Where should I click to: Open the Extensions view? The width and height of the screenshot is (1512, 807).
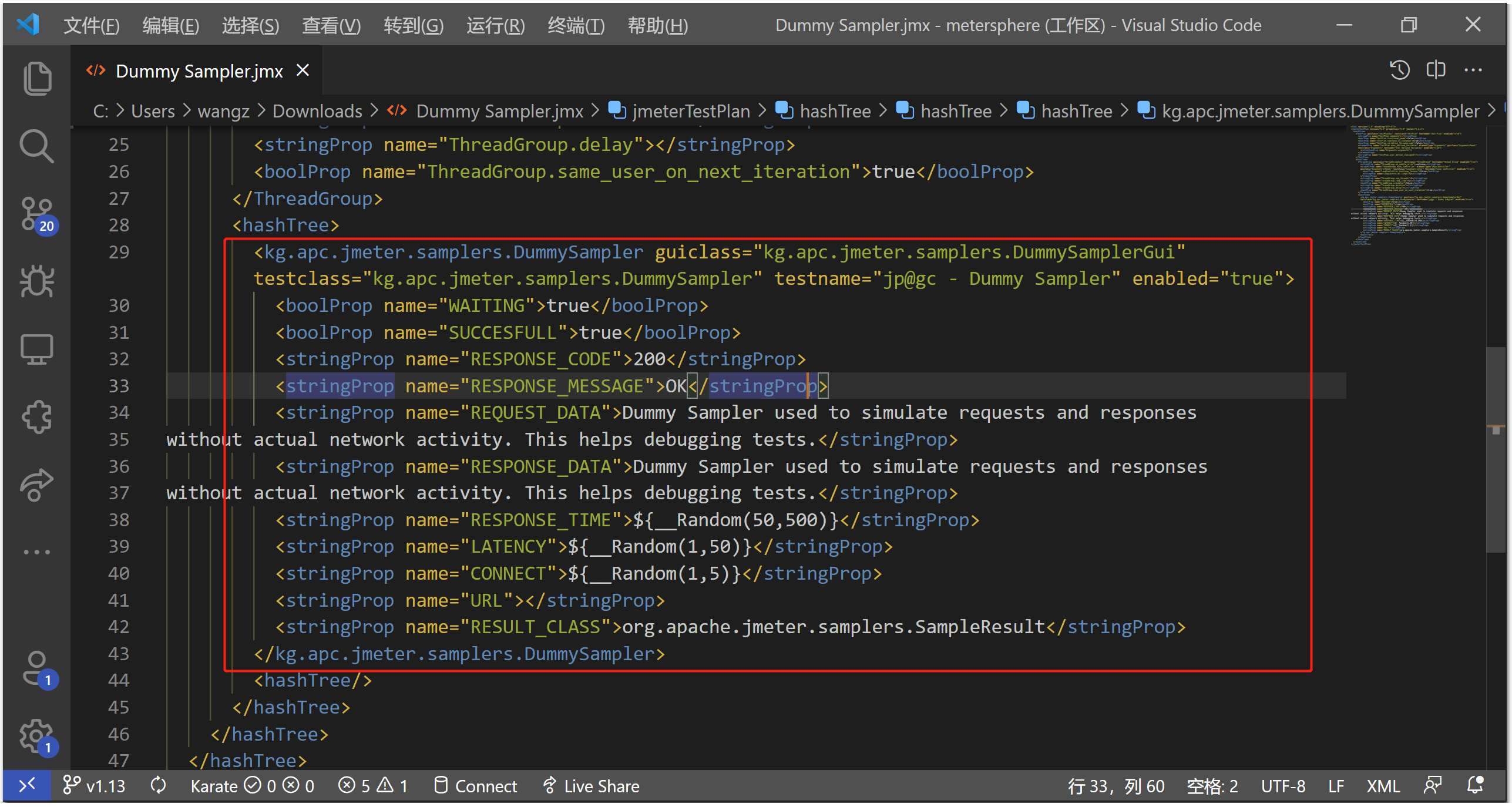[37, 417]
